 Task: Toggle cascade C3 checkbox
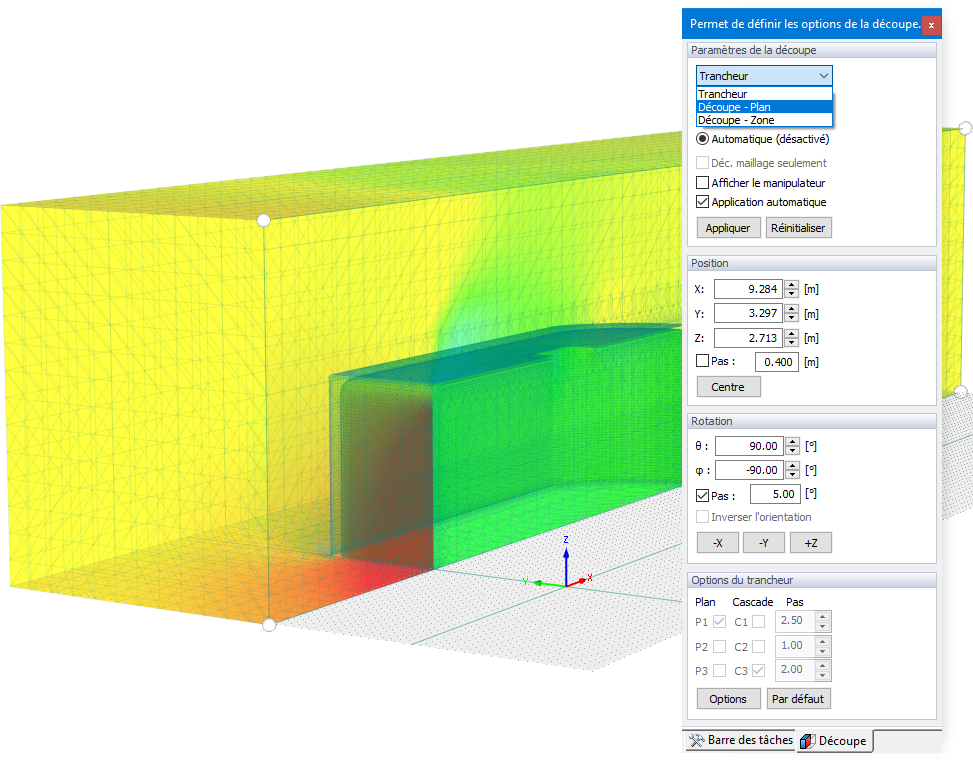pyautogui.click(x=758, y=671)
